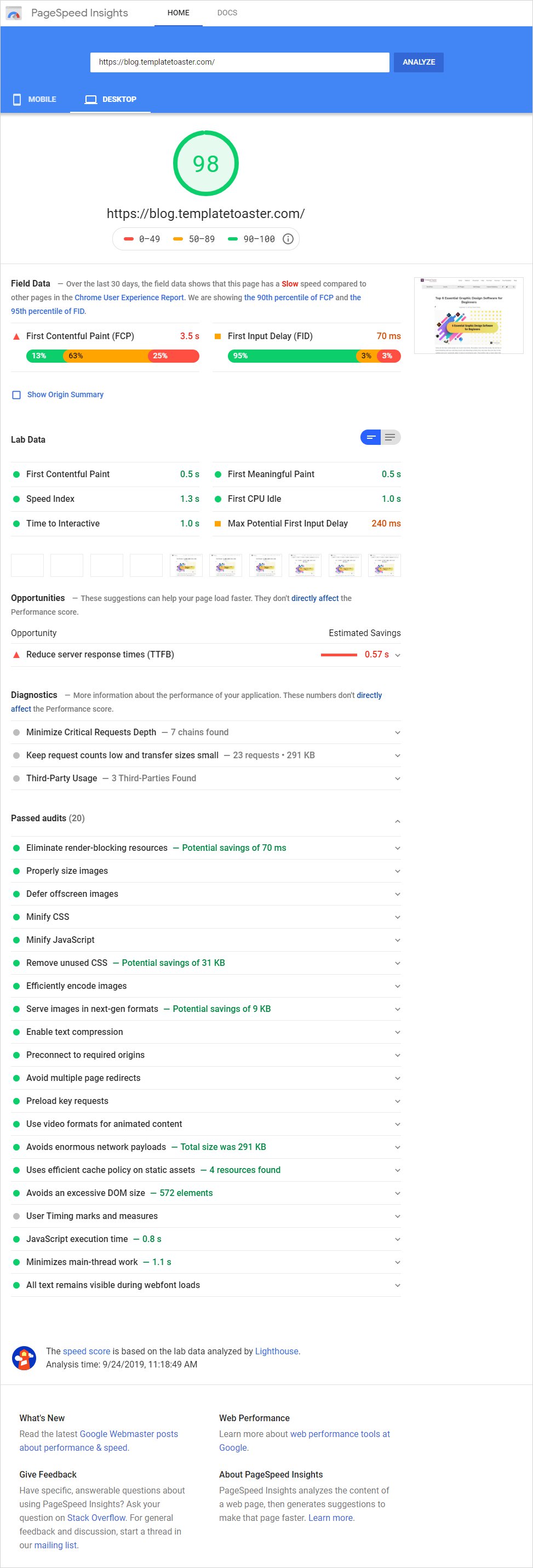Click the first filmstrip loading thumbnail
This screenshot has height=1568, width=533.
[27, 565]
